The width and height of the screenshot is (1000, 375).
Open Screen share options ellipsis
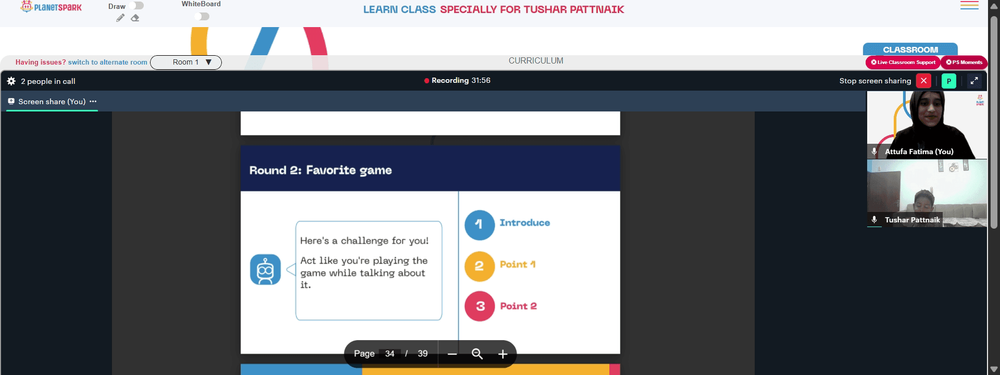[x=93, y=101]
